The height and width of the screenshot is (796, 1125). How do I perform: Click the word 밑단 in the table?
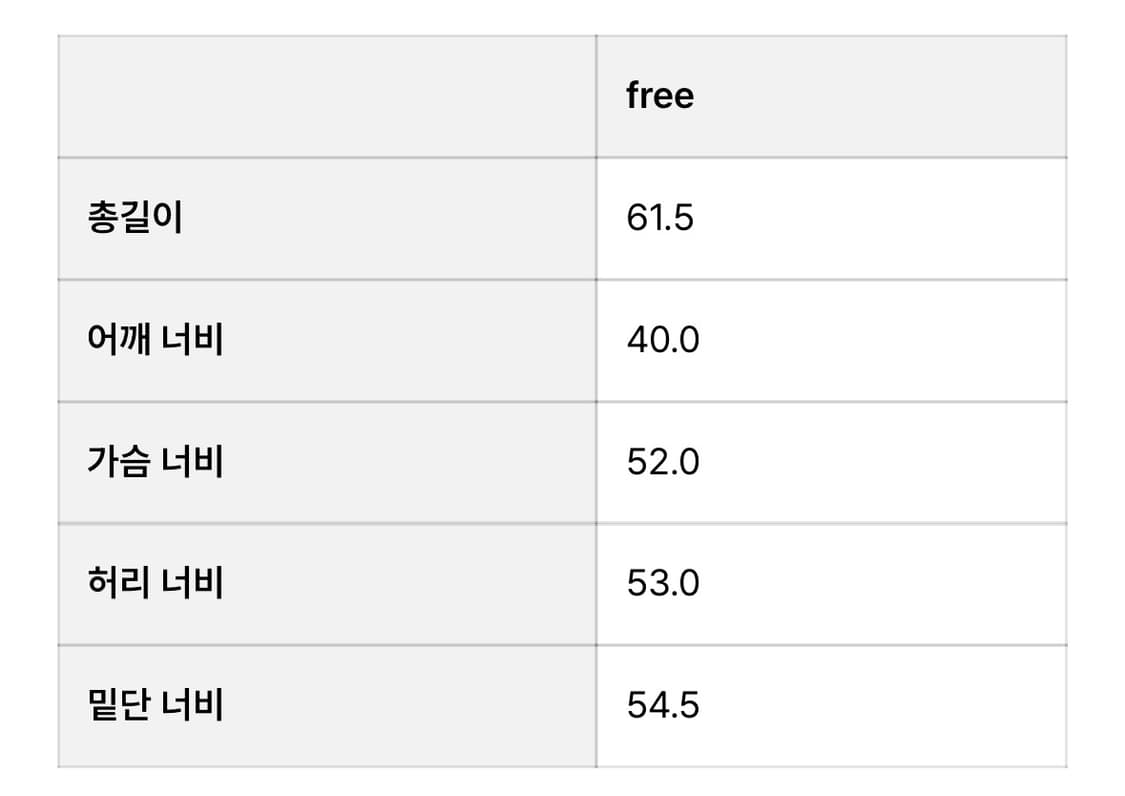(x=119, y=706)
